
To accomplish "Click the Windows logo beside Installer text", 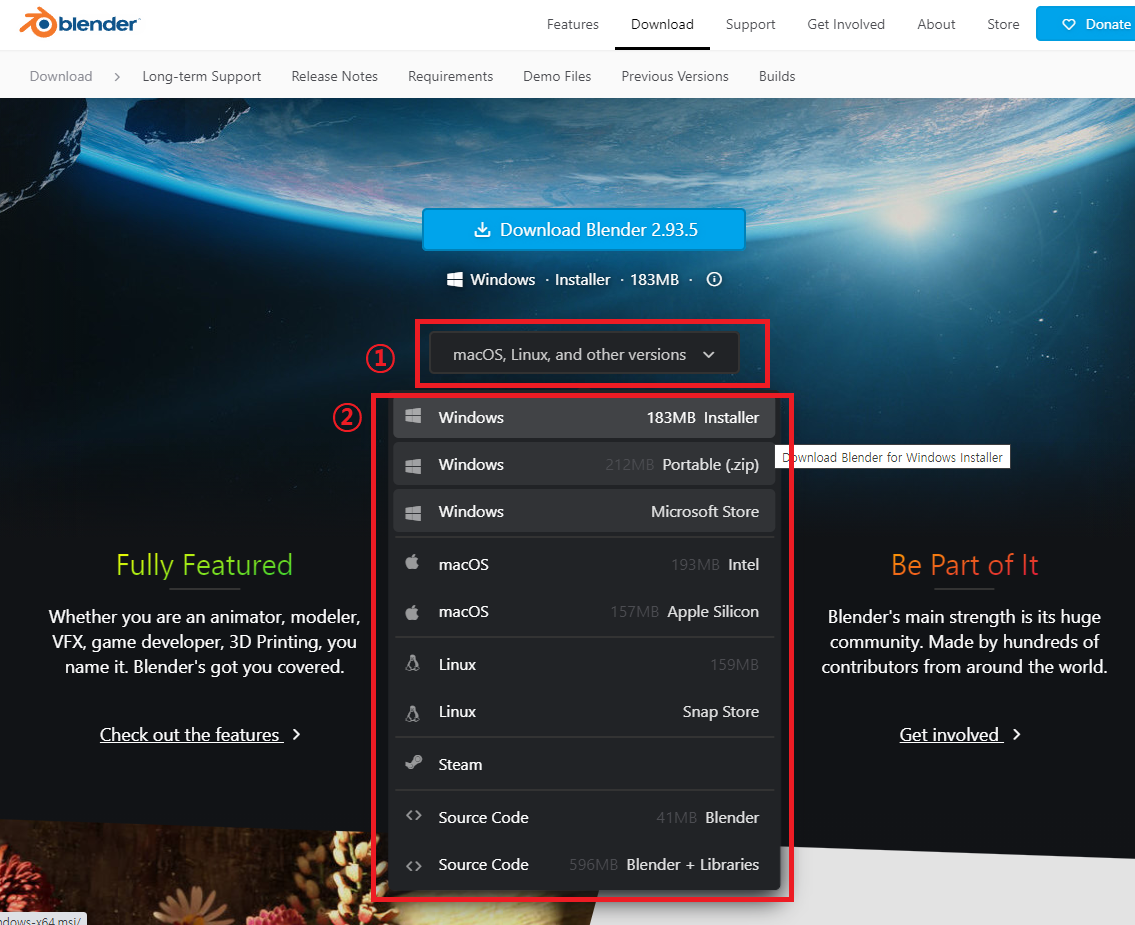I will (455, 279).
